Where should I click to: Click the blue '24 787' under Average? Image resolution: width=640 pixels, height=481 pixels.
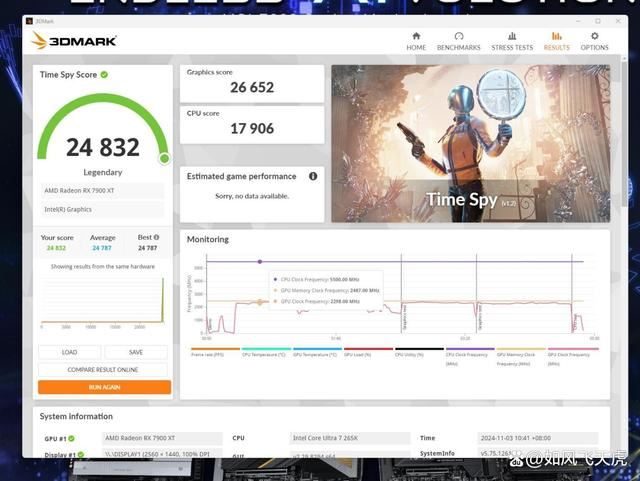click(x=102, y=248)
